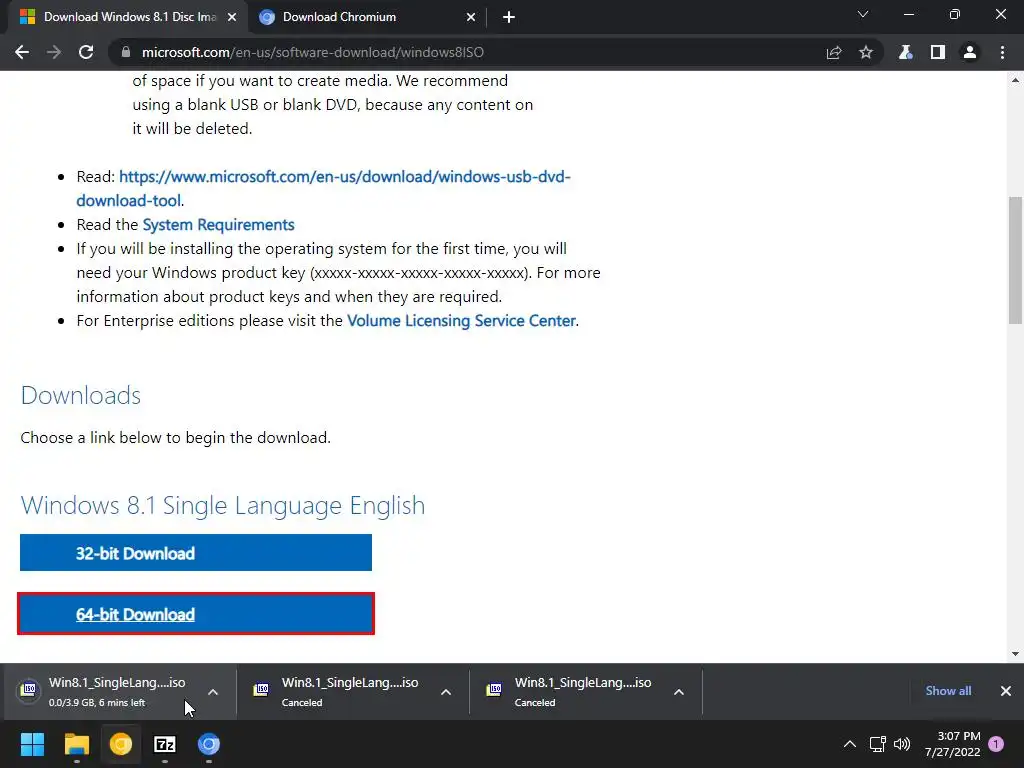Close the downloads bar
The image size is (1024, 768).
pos(1006,691)
